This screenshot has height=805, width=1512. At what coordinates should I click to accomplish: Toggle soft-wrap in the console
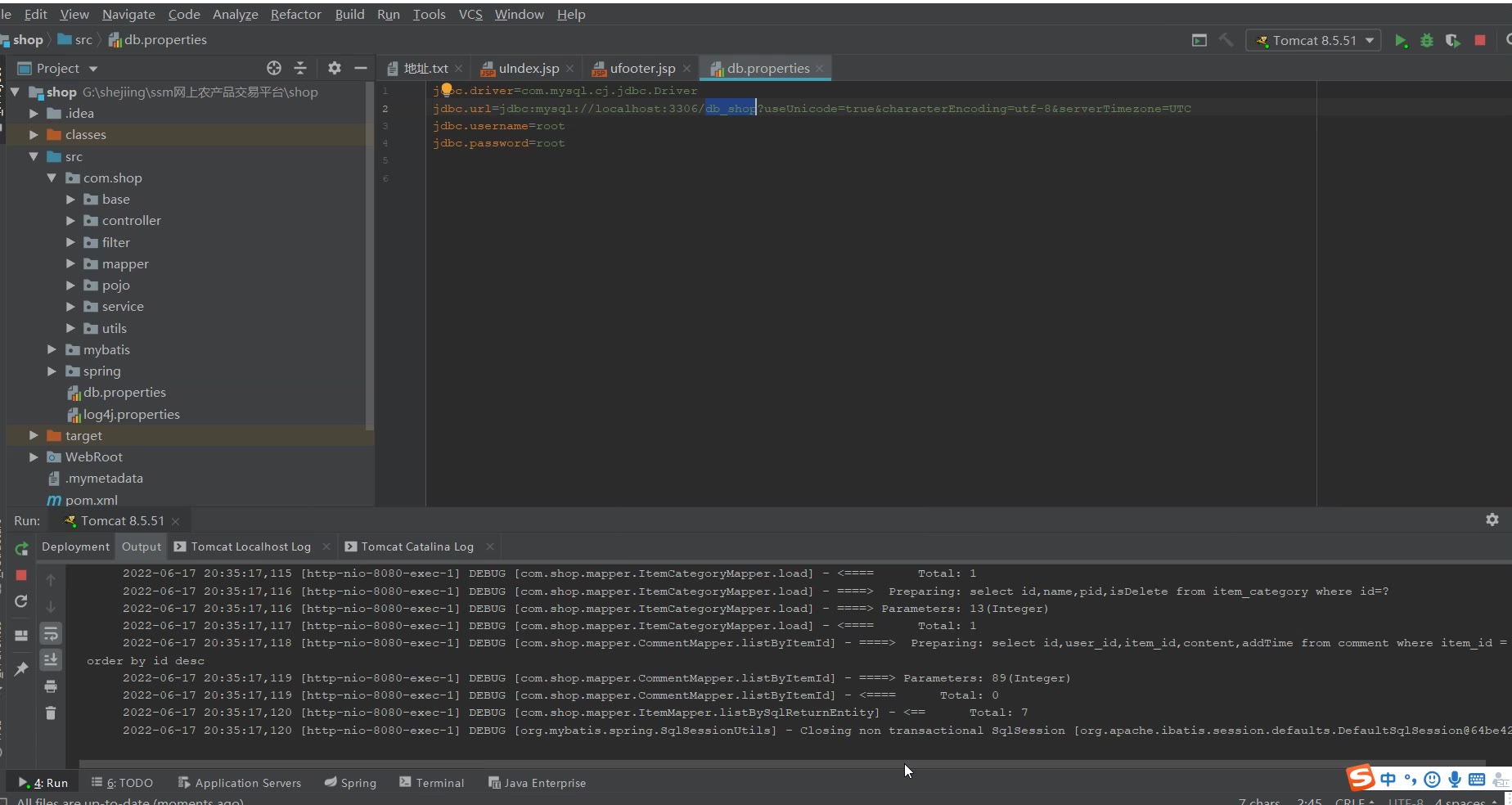(51, 634)
